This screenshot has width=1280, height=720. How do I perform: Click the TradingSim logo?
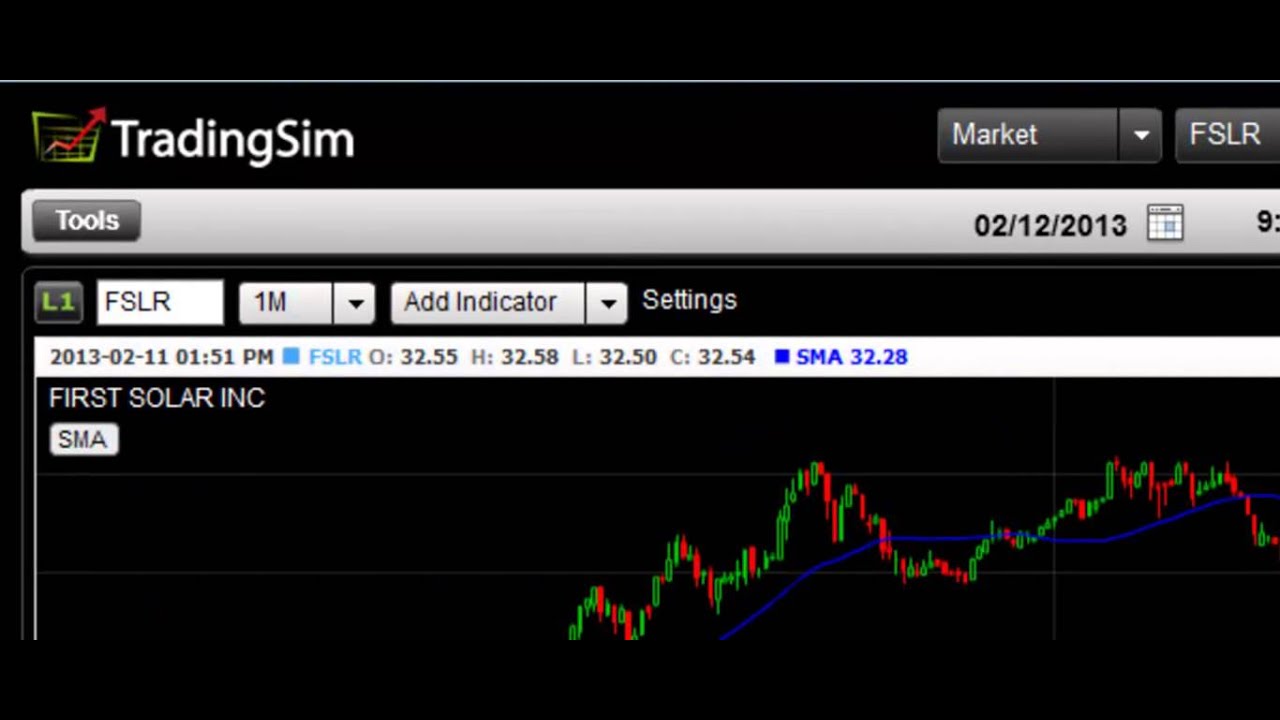[x=193, y=137]
